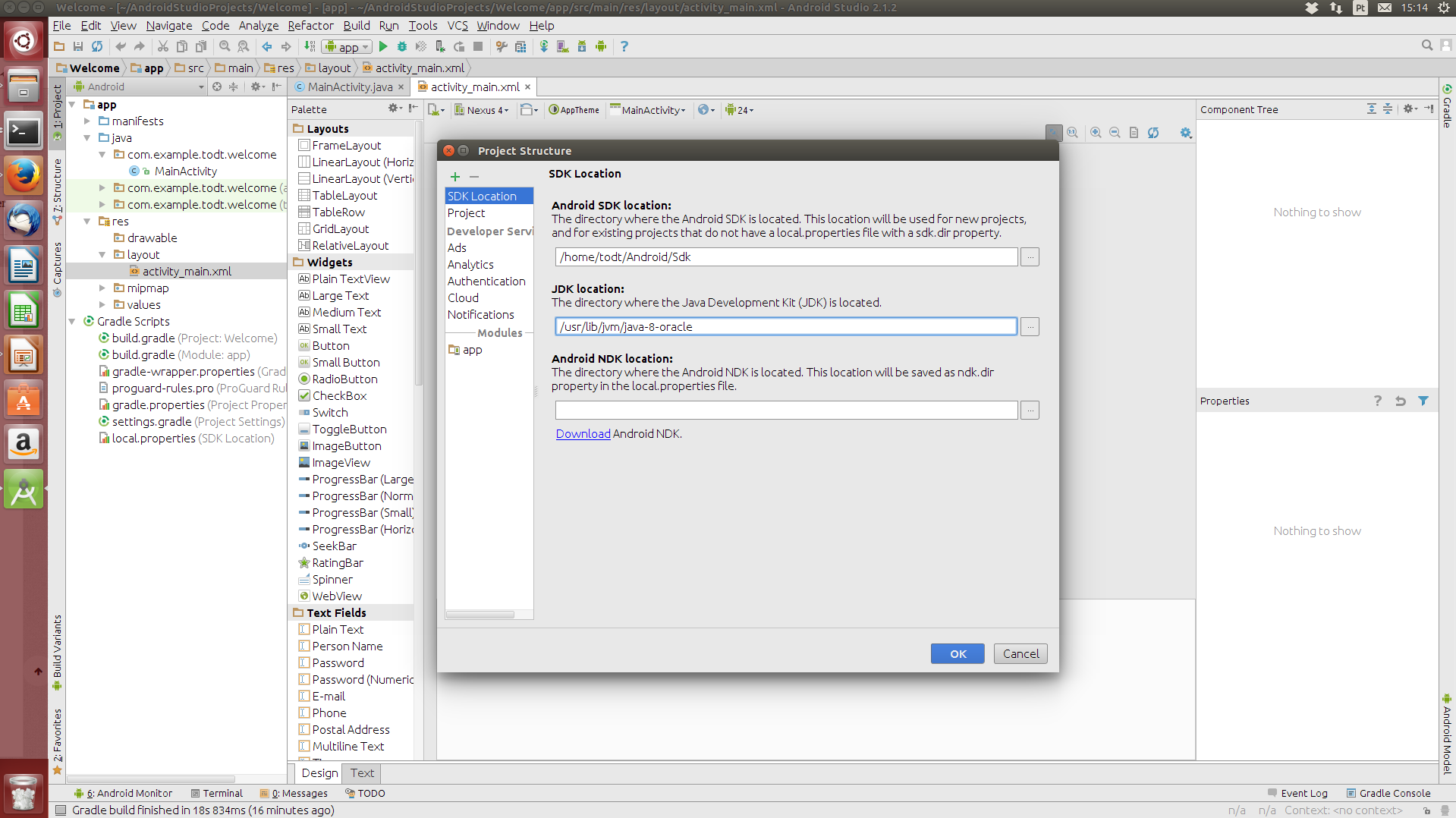Switch to the MainActivity.java tab
The image size is (1456, 818).
coord(350,87)
